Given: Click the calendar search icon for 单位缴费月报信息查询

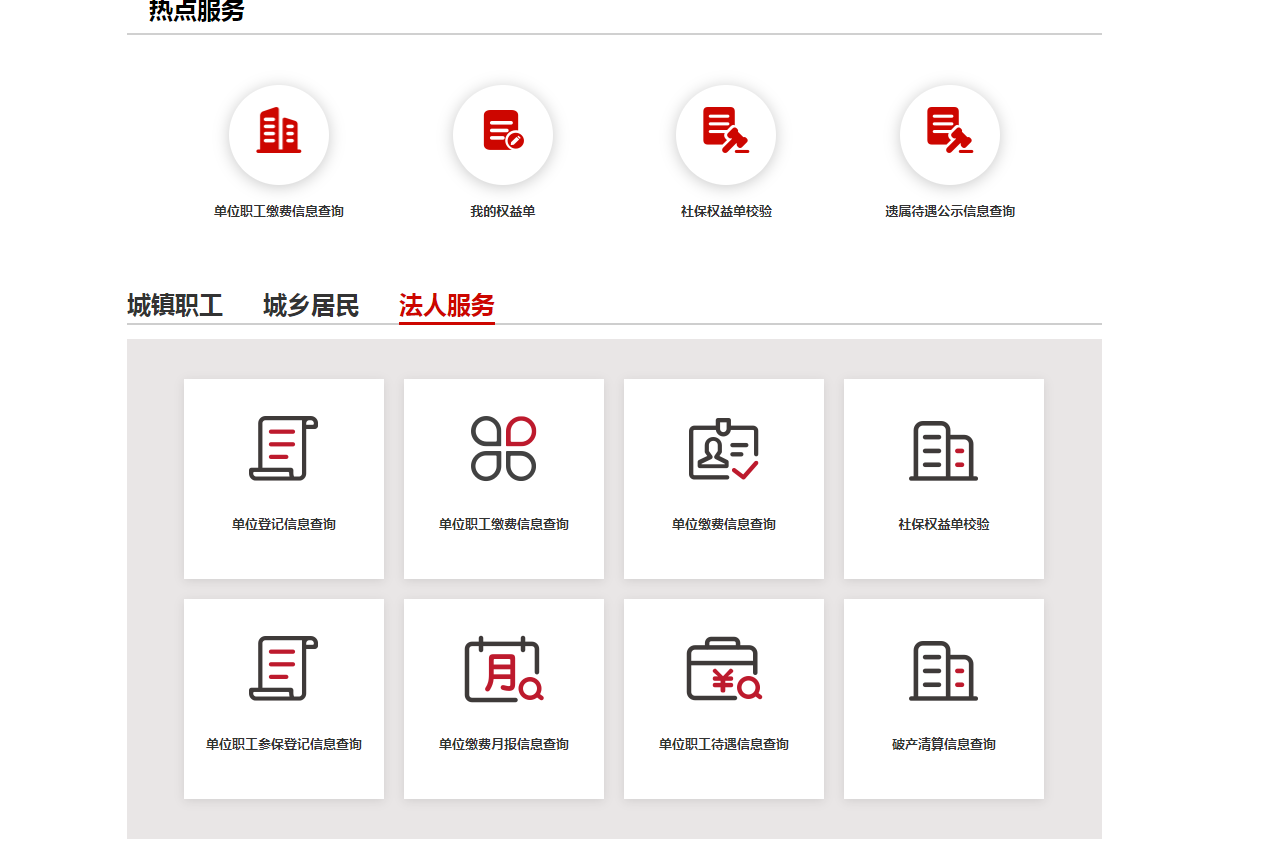Looking at the screenshot, I should point(503,668).
